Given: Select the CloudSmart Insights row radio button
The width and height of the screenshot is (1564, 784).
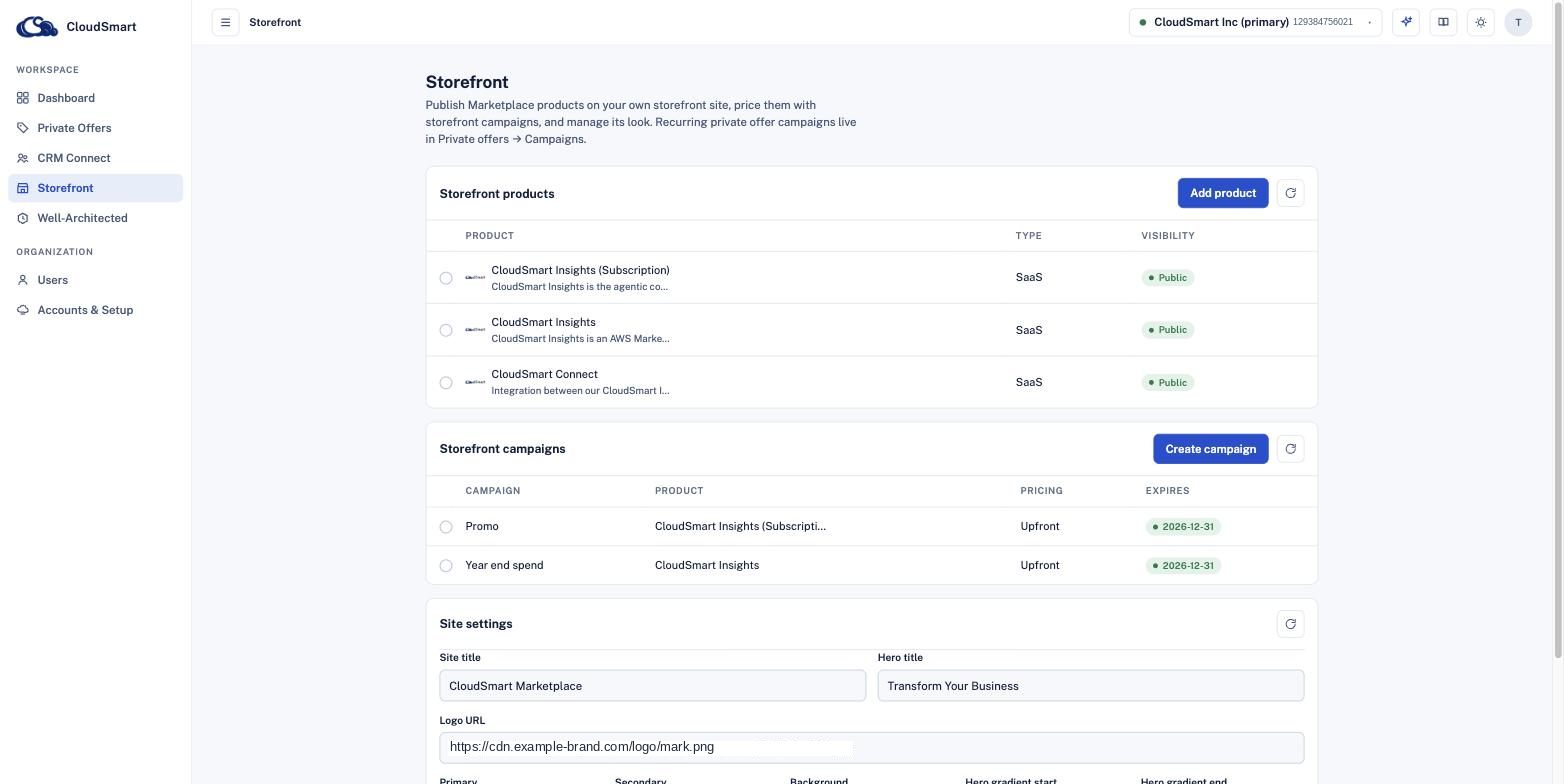Looking at the screenshot, I should pyautogui.click(x=446, y=330).
